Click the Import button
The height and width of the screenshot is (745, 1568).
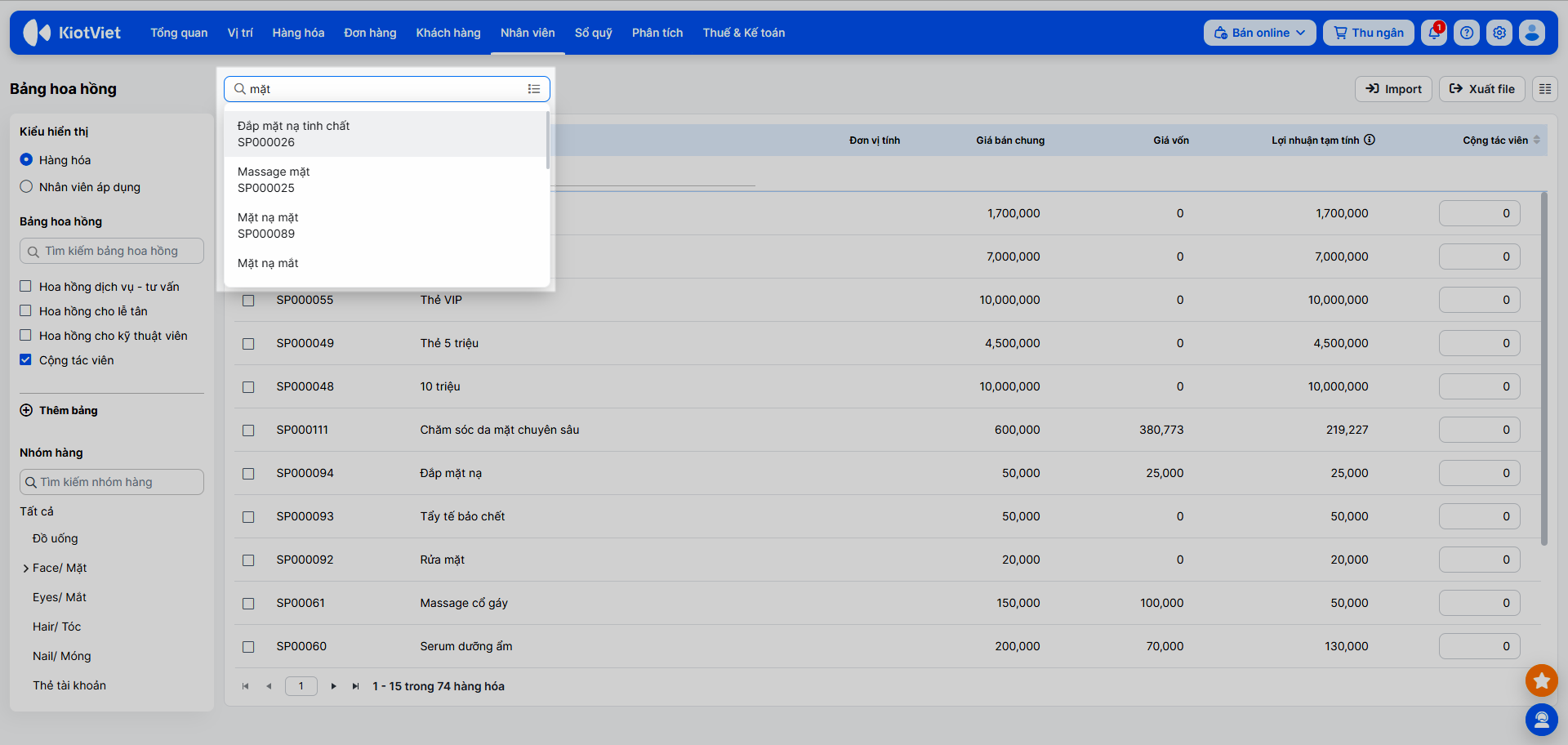click(1393, 89)
